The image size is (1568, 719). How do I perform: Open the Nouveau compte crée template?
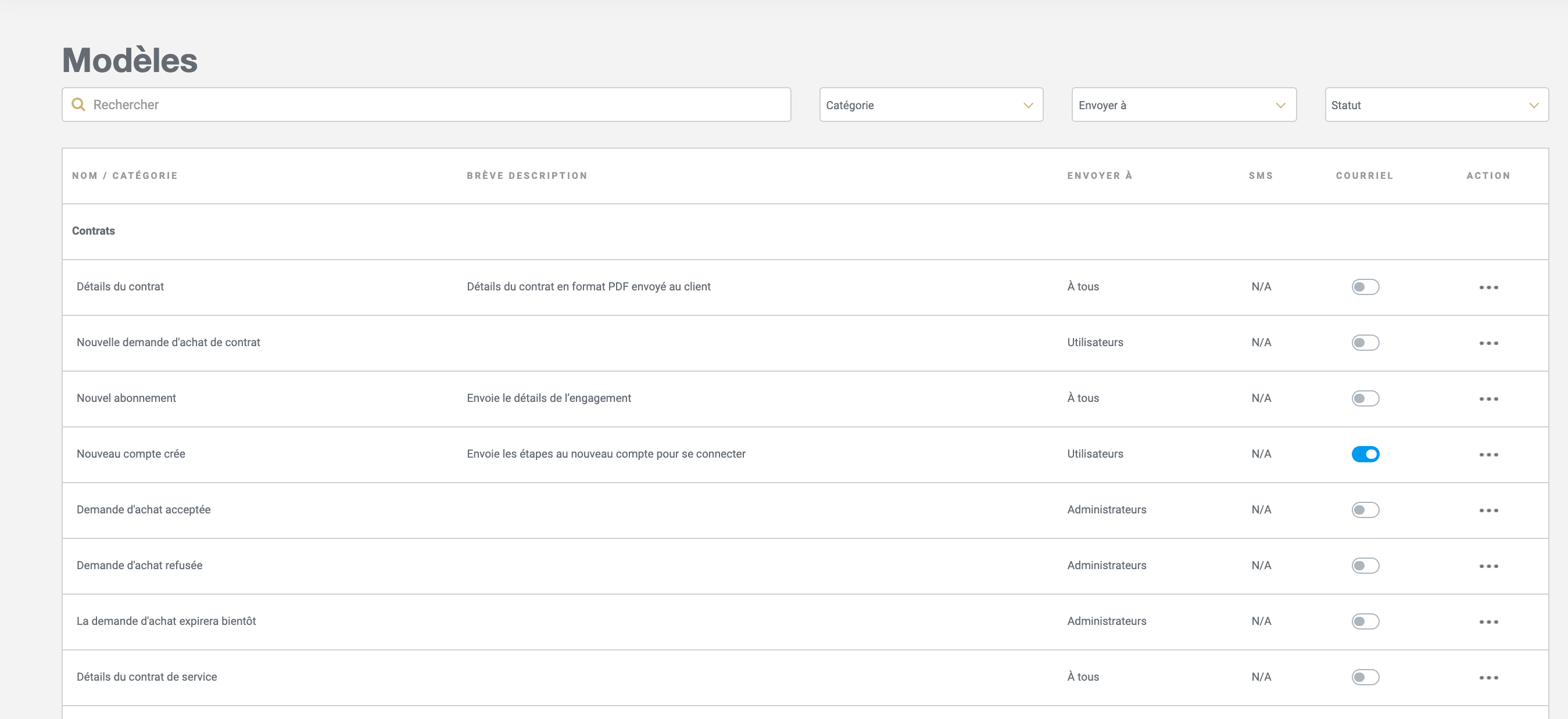(x=131, y=454)
